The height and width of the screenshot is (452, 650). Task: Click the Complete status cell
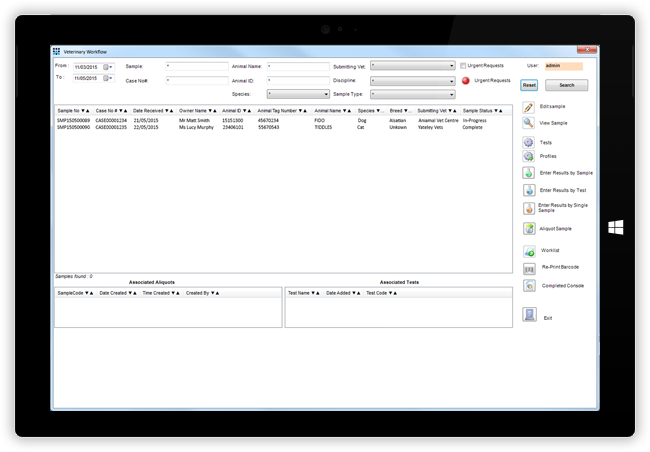472,127
